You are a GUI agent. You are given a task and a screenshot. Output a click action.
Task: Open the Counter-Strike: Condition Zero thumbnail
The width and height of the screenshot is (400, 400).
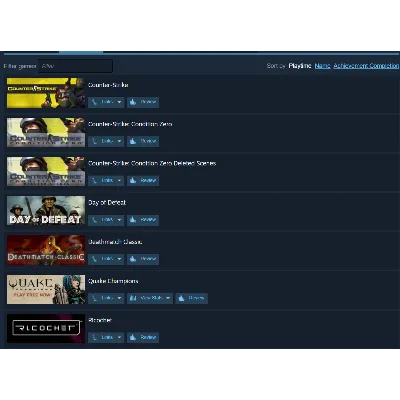click(46, 132)
